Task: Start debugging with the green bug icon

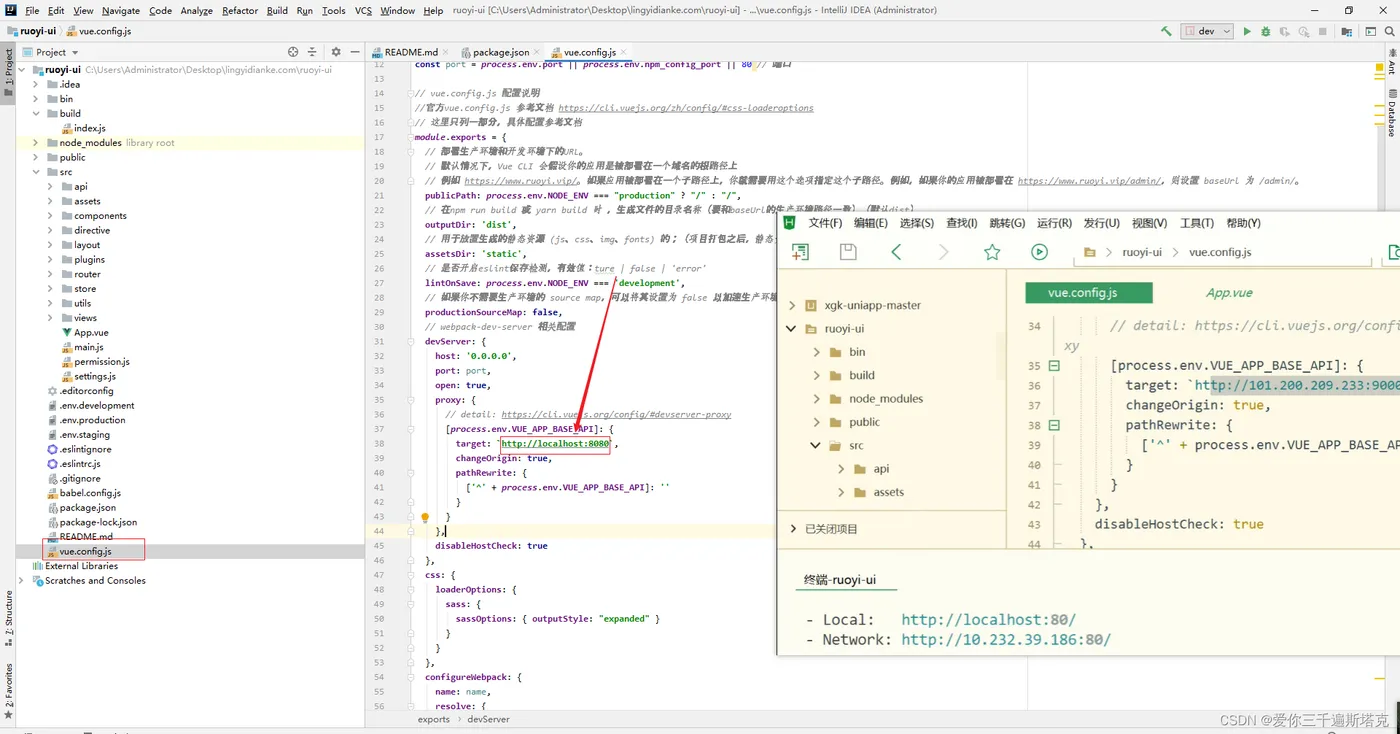Action: tap(1265, 31)
